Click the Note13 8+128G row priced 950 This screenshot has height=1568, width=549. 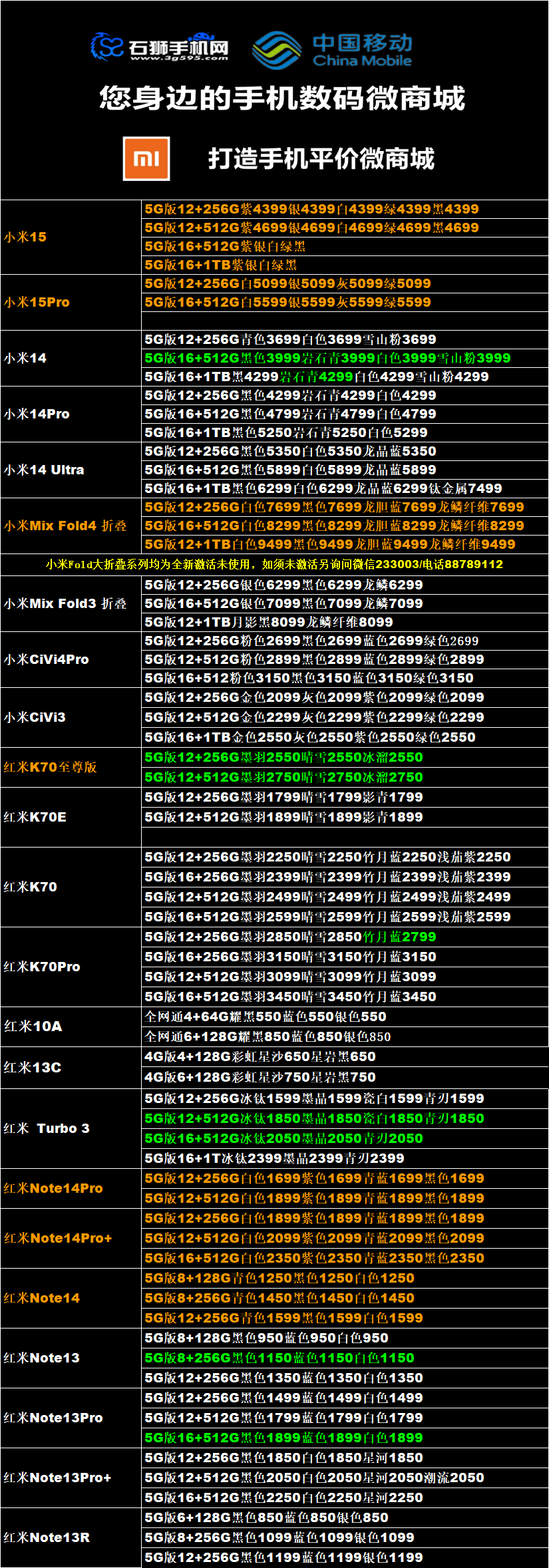point(345,1338)
